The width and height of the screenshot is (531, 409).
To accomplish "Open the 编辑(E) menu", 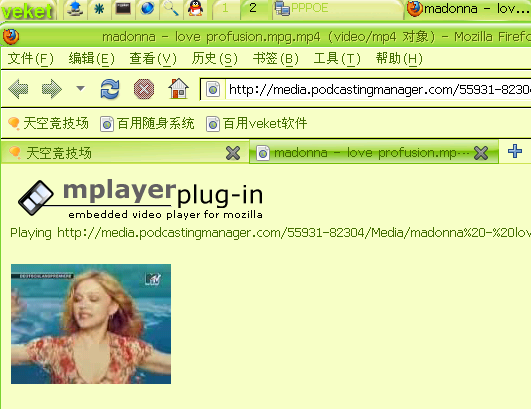I will click(x=91, y=59).
